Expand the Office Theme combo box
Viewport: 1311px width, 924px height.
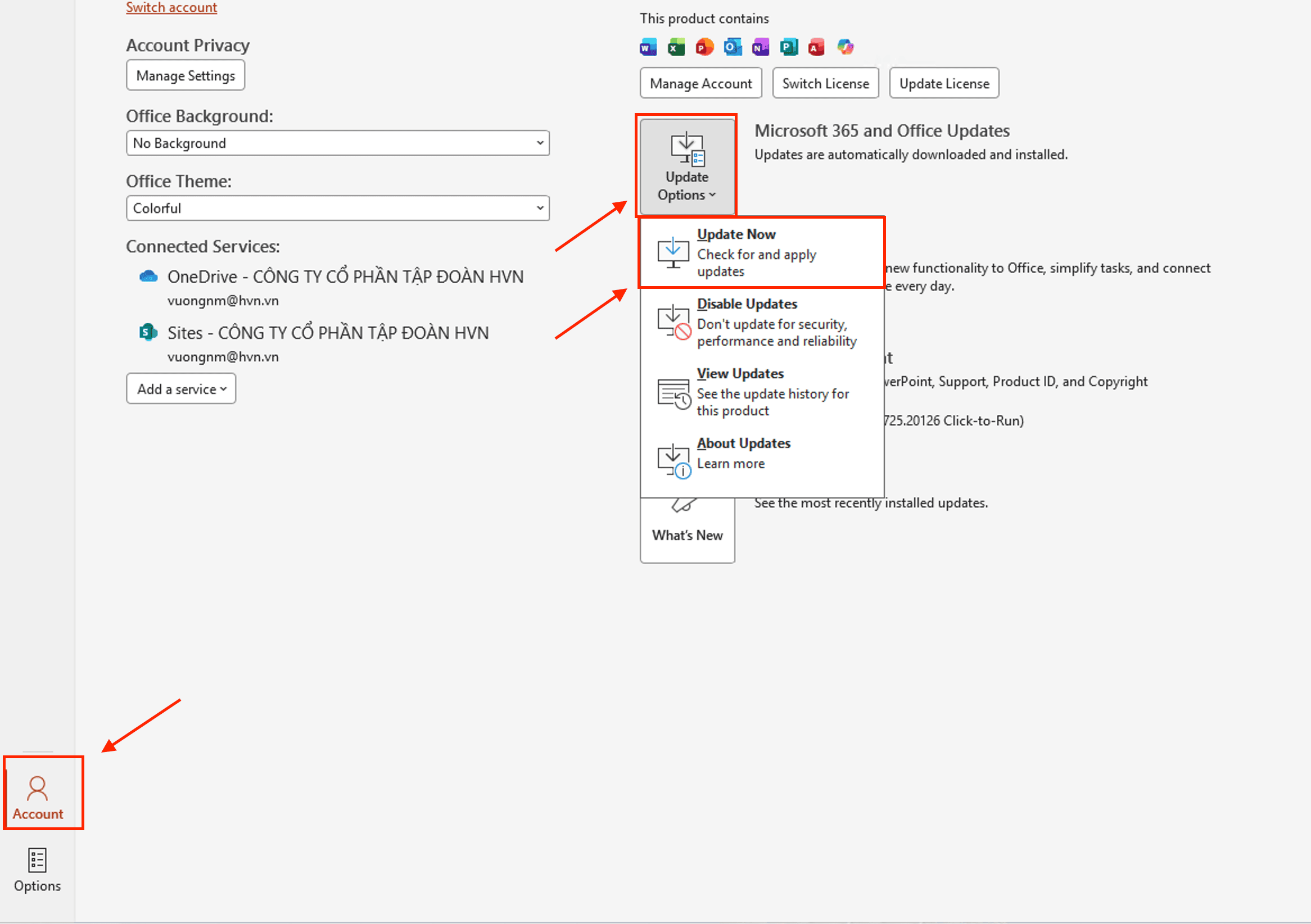coord(337,209)
